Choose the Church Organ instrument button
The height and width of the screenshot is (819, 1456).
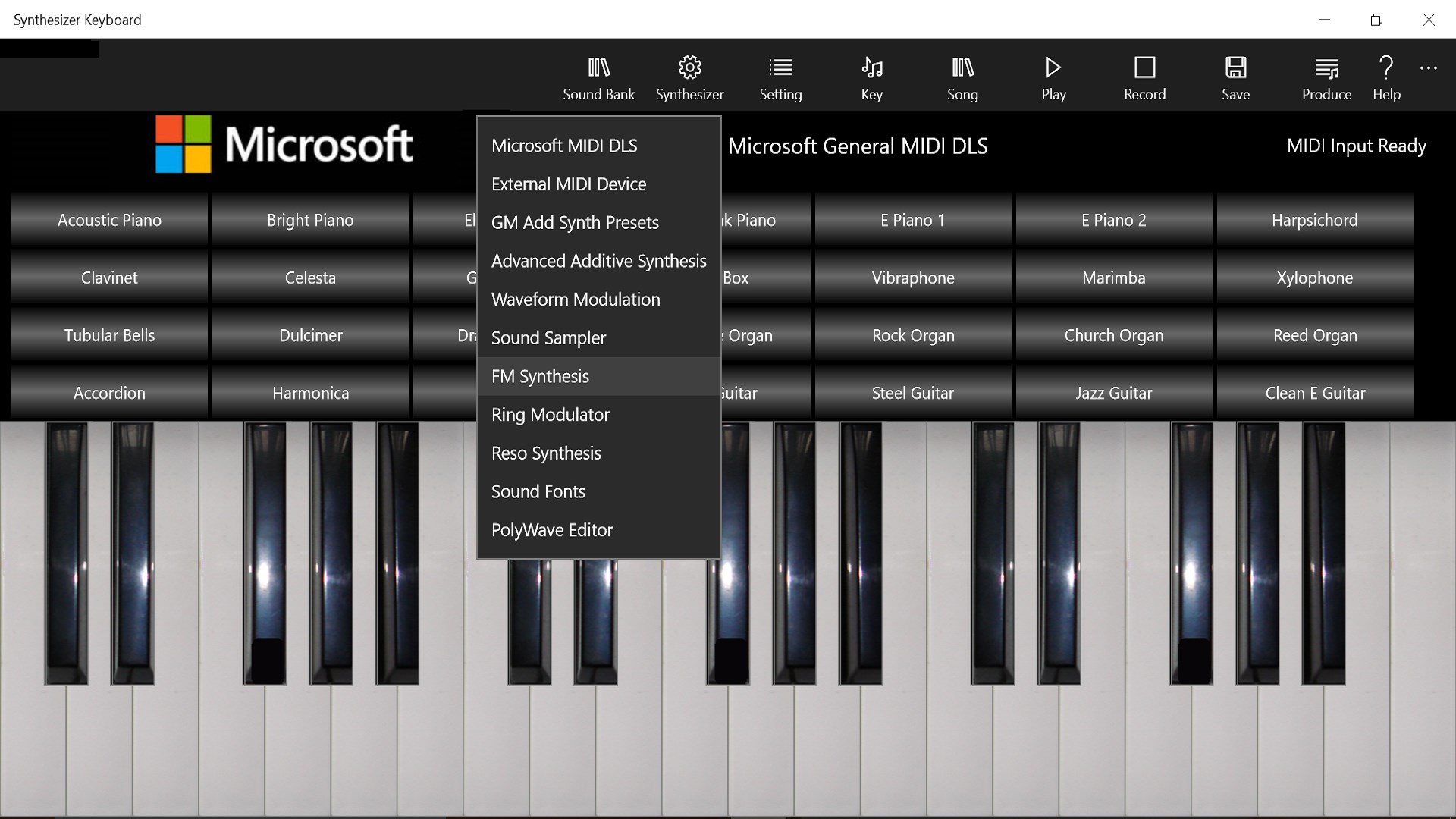(1113, 335)
